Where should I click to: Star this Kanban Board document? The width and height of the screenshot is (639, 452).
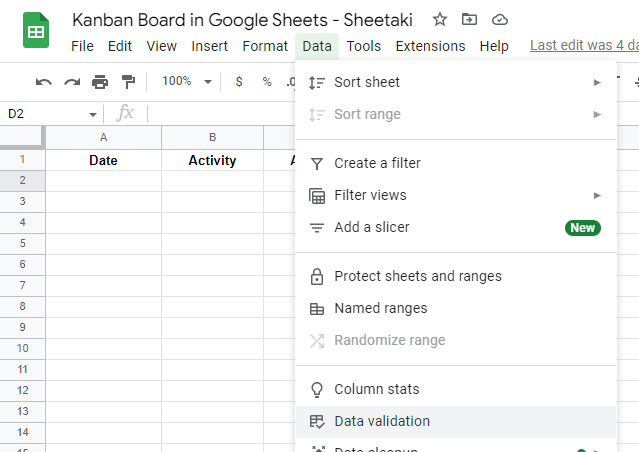tap(440, 19)
